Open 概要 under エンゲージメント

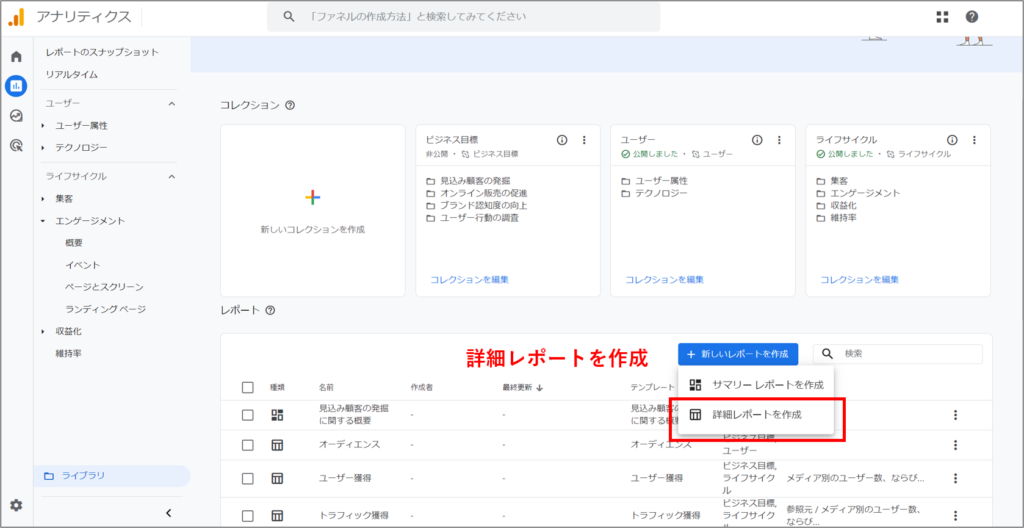point(74,243)
